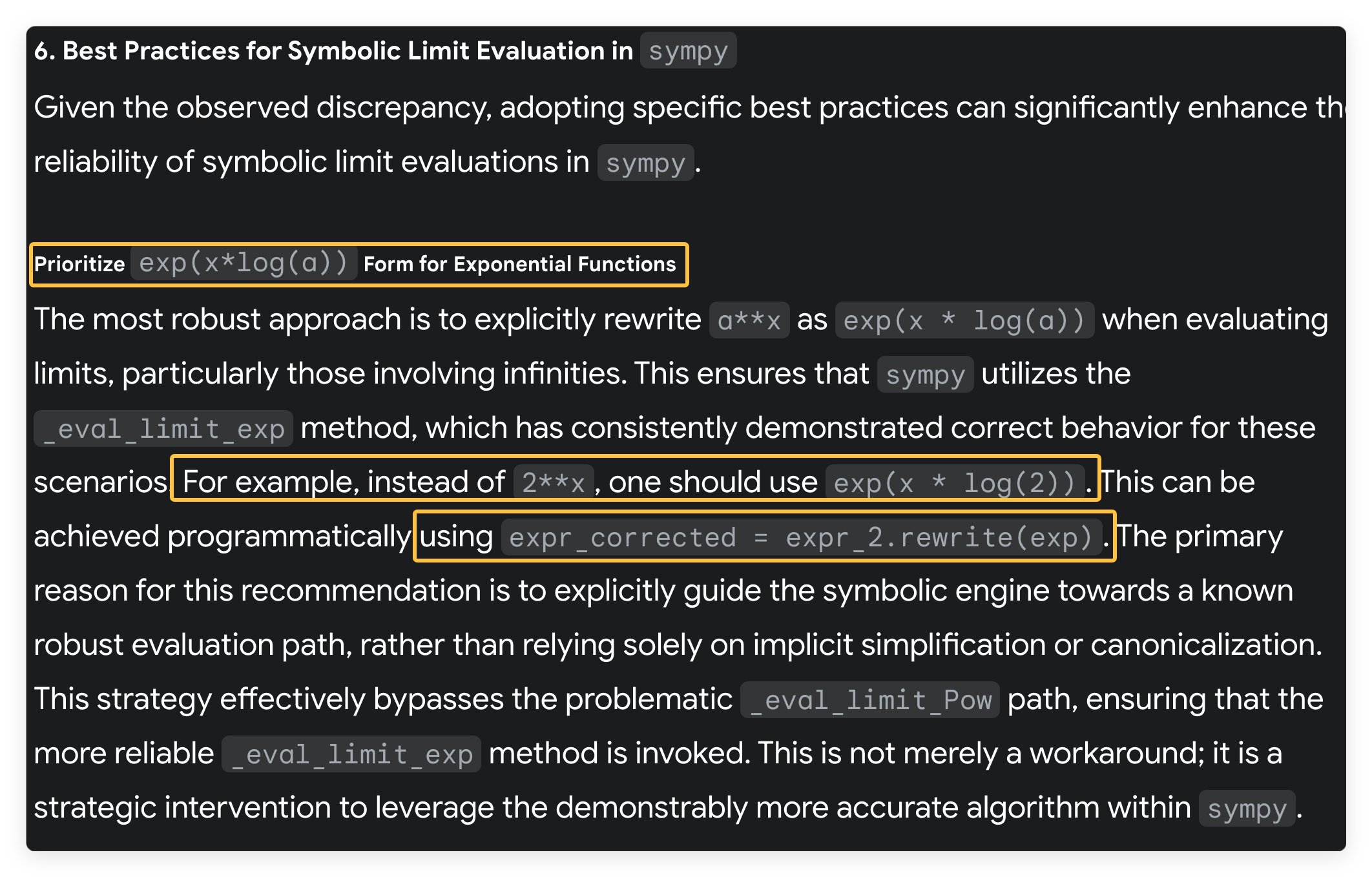Click the section 6 Best Practices heading

[385, 51]
